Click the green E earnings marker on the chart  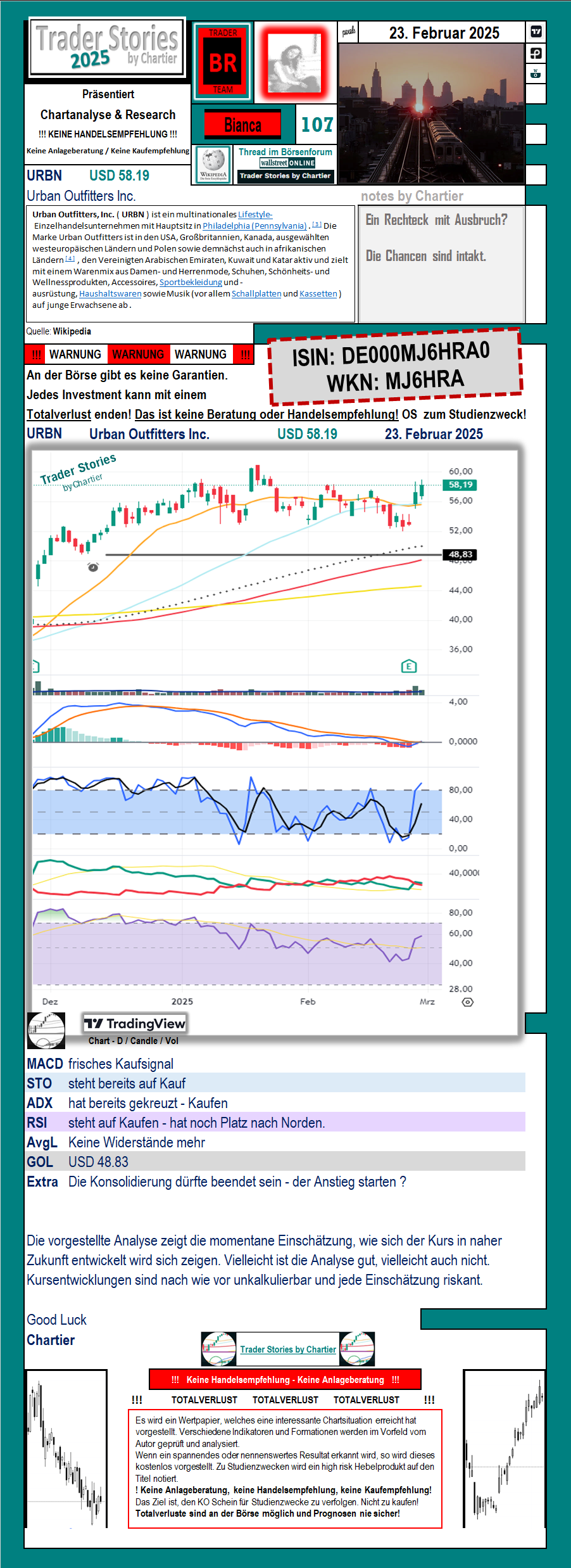tap(409, 666)
